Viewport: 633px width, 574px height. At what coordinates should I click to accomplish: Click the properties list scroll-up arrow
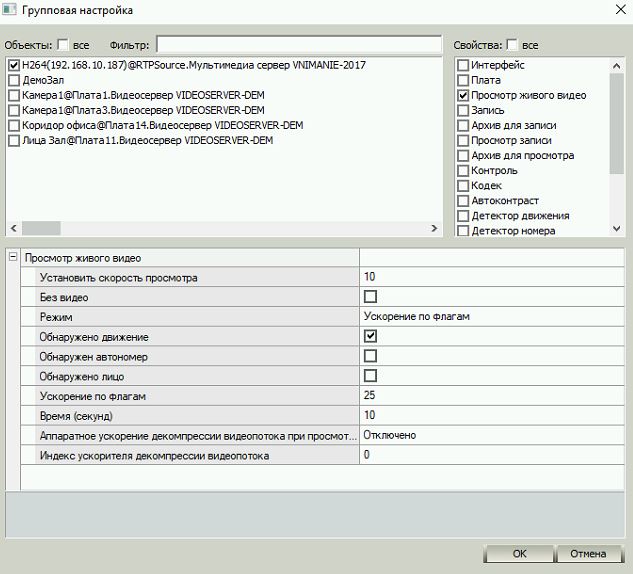(616, 66)
